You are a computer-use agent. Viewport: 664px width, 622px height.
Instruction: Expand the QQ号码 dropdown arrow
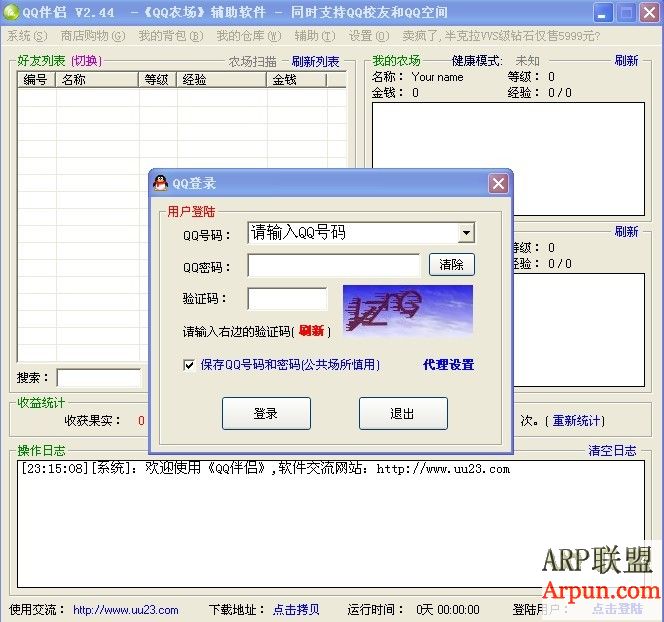[466, 232]
